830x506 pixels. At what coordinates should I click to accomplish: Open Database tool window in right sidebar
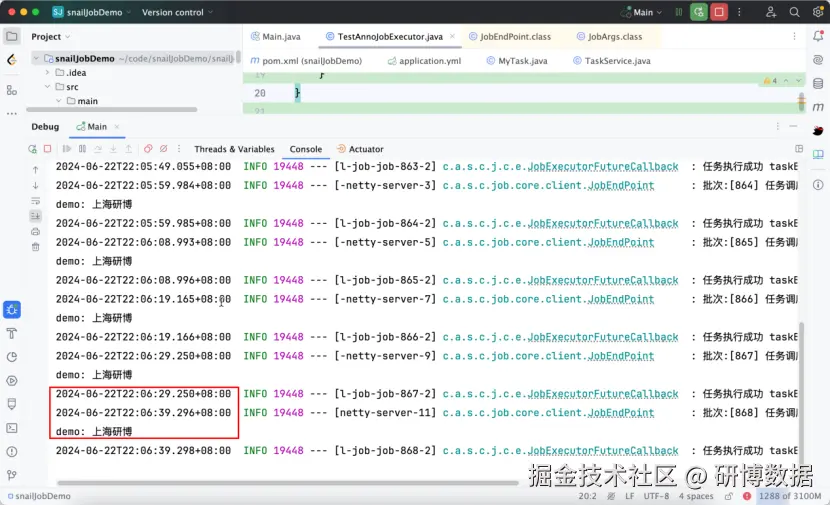(818, 83)
